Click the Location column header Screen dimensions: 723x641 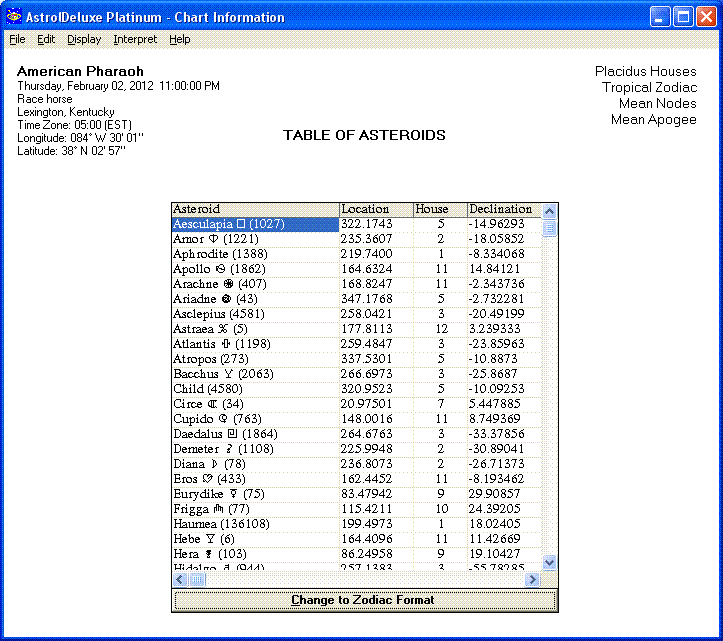tap(376, 209)
